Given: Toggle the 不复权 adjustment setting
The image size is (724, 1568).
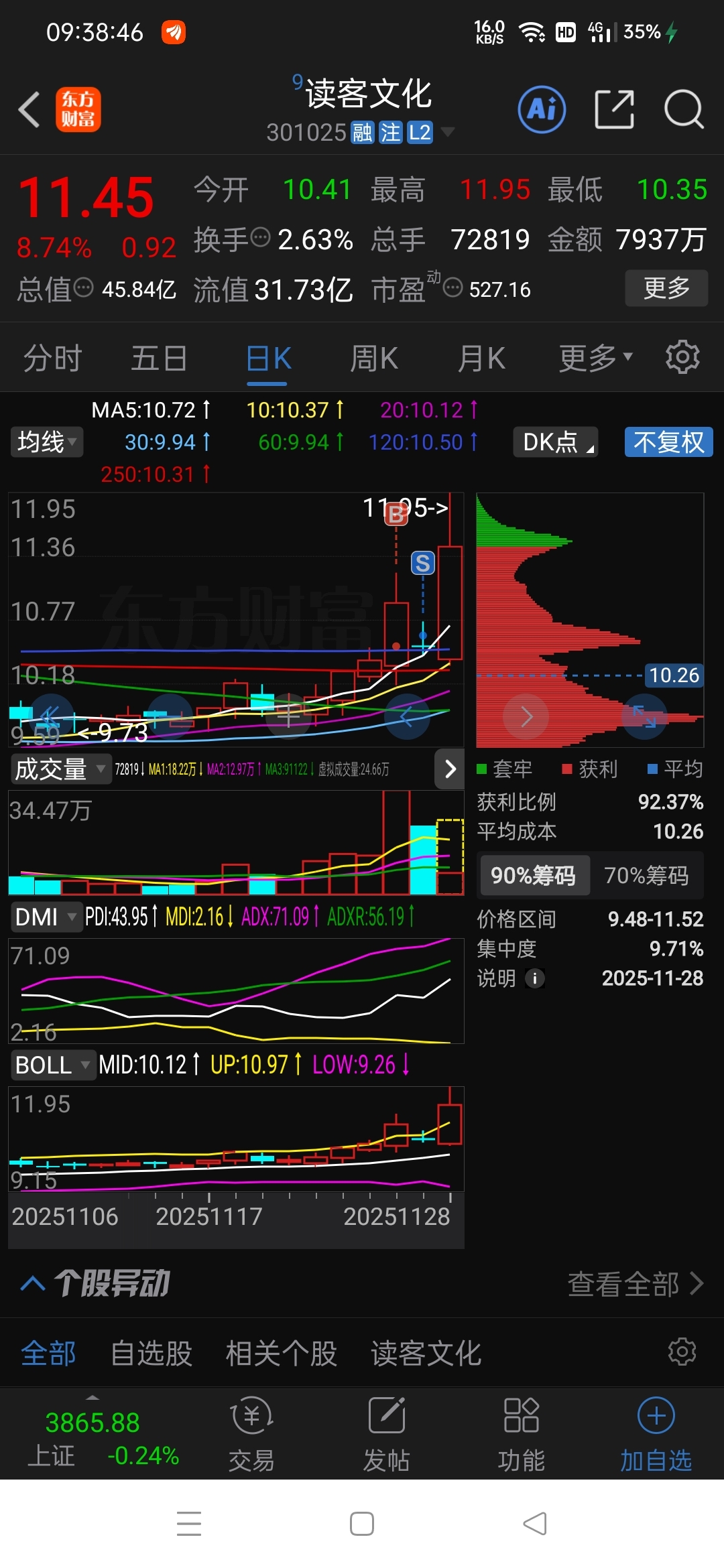Looking at the screenshot, I should [668, 442].
